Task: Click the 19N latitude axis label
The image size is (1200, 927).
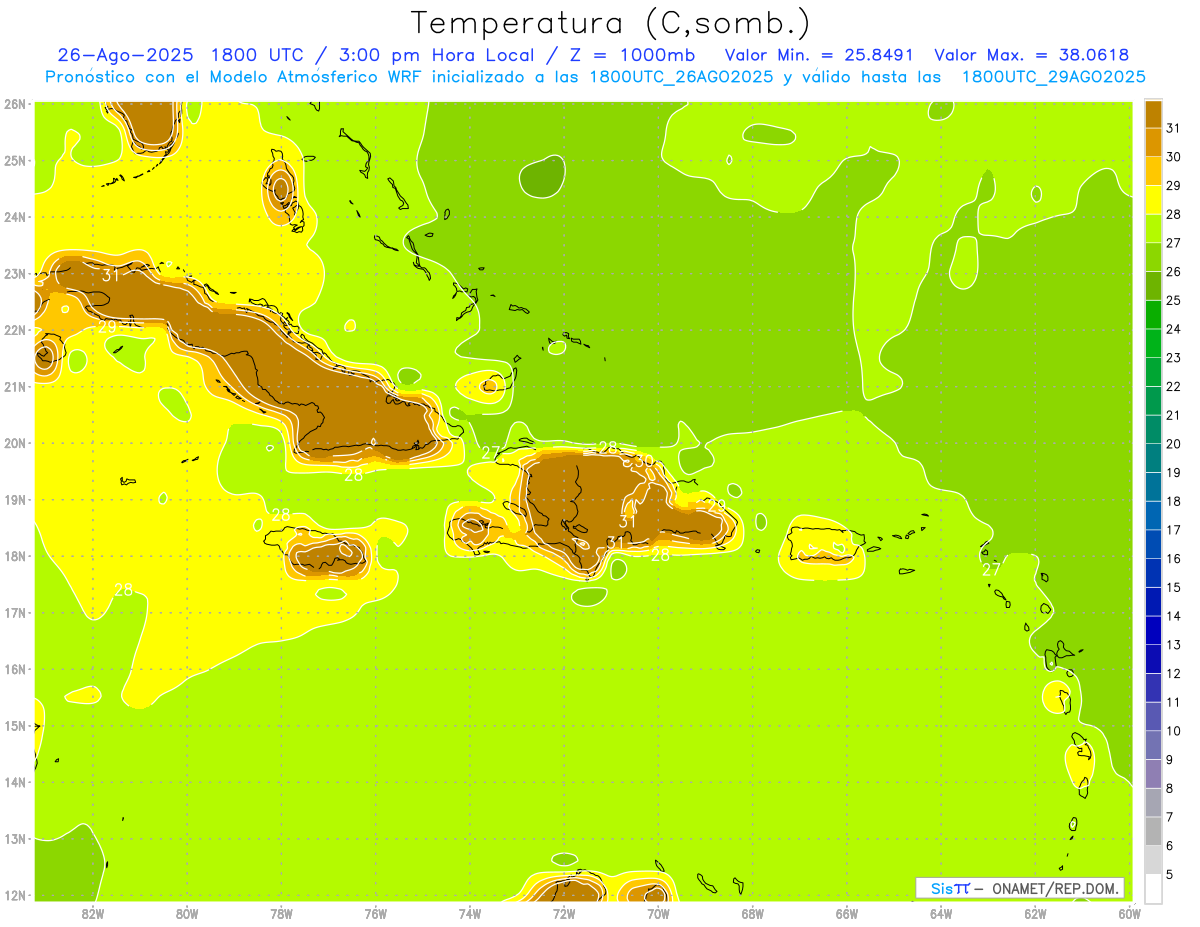Action: [x=15, y=500]
